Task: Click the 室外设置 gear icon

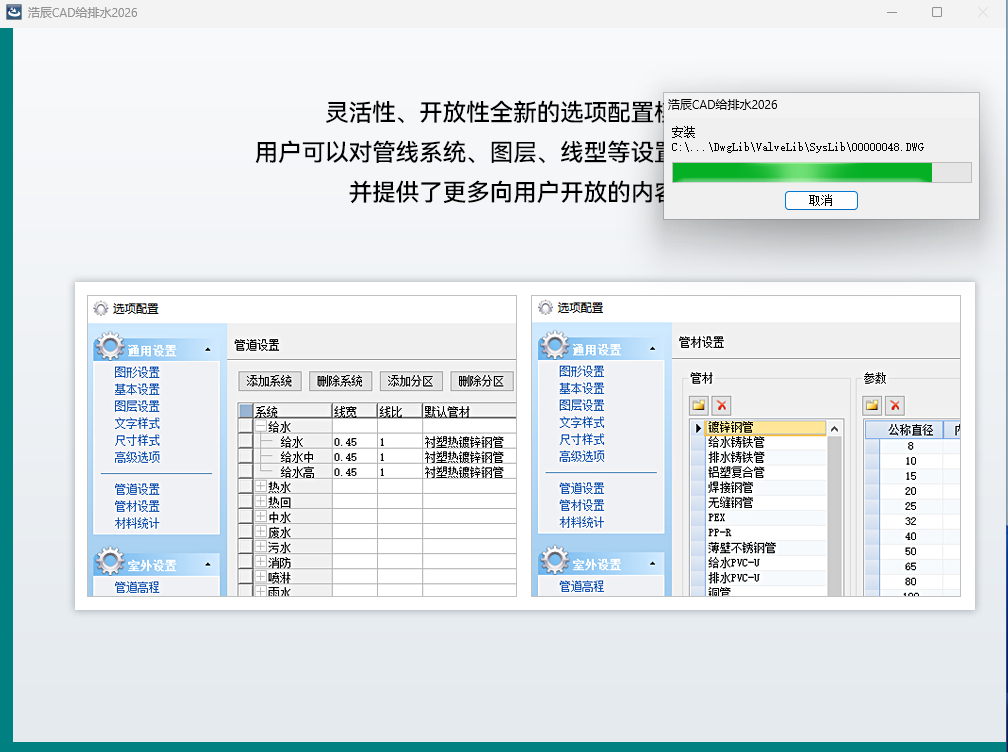Action: (x=108, y=563)
